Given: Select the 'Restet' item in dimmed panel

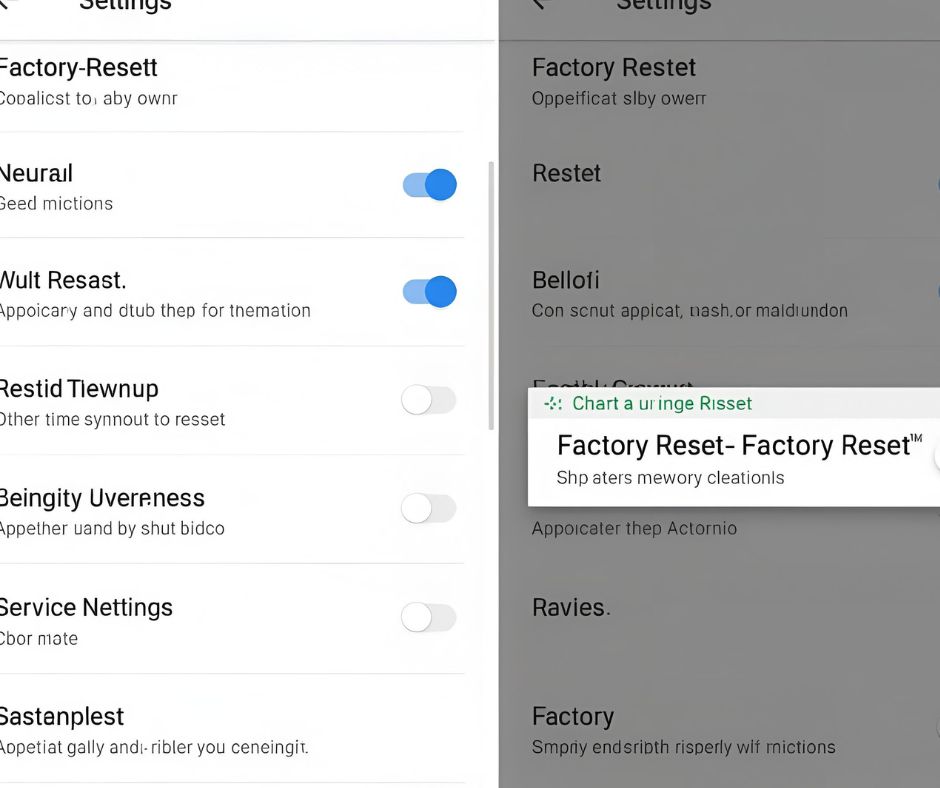Looking at the screenshot, I should (x=567, y=174).
